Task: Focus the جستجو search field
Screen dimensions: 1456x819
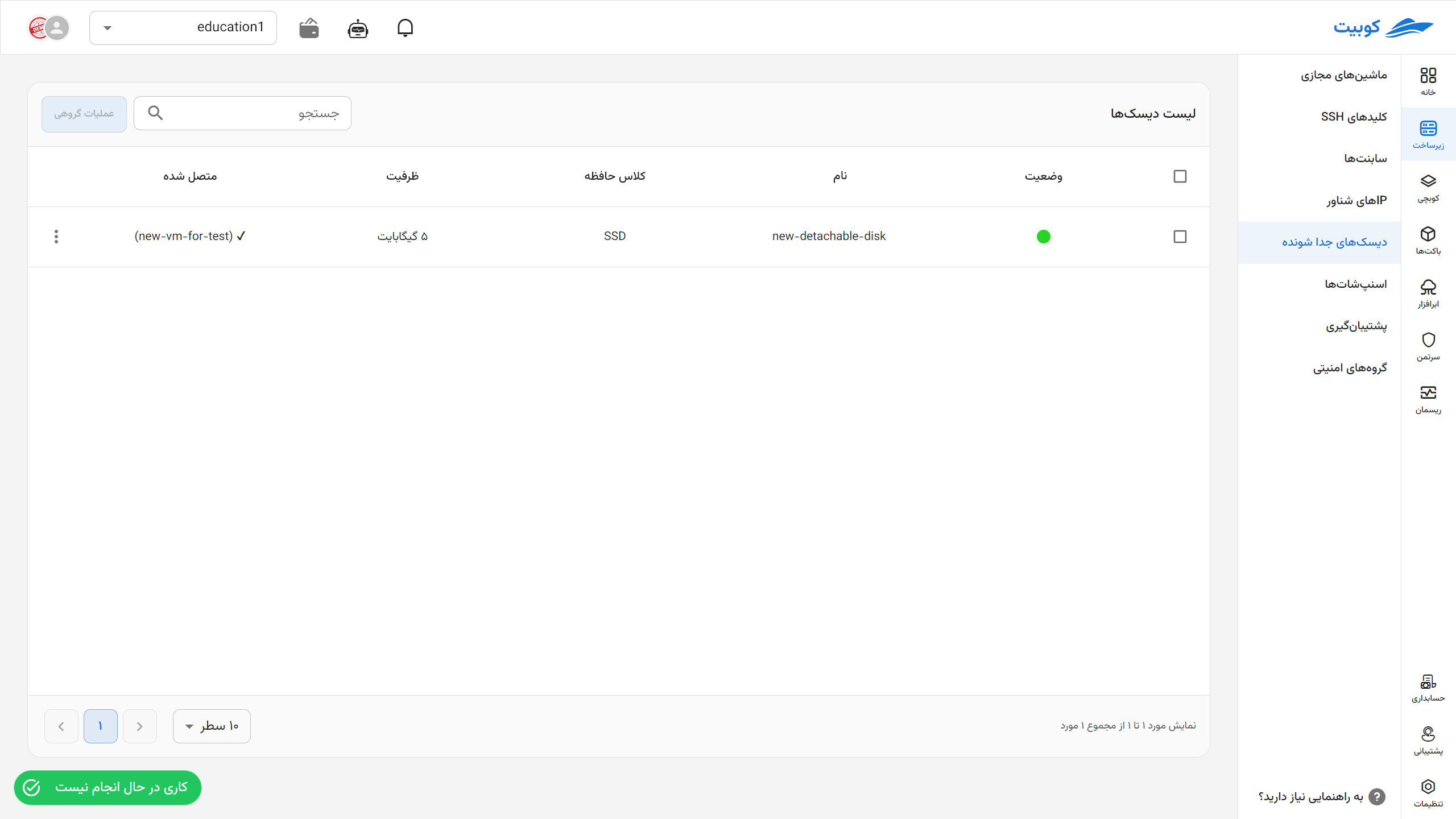Action: pyautogui.click(x=242, y=113)
